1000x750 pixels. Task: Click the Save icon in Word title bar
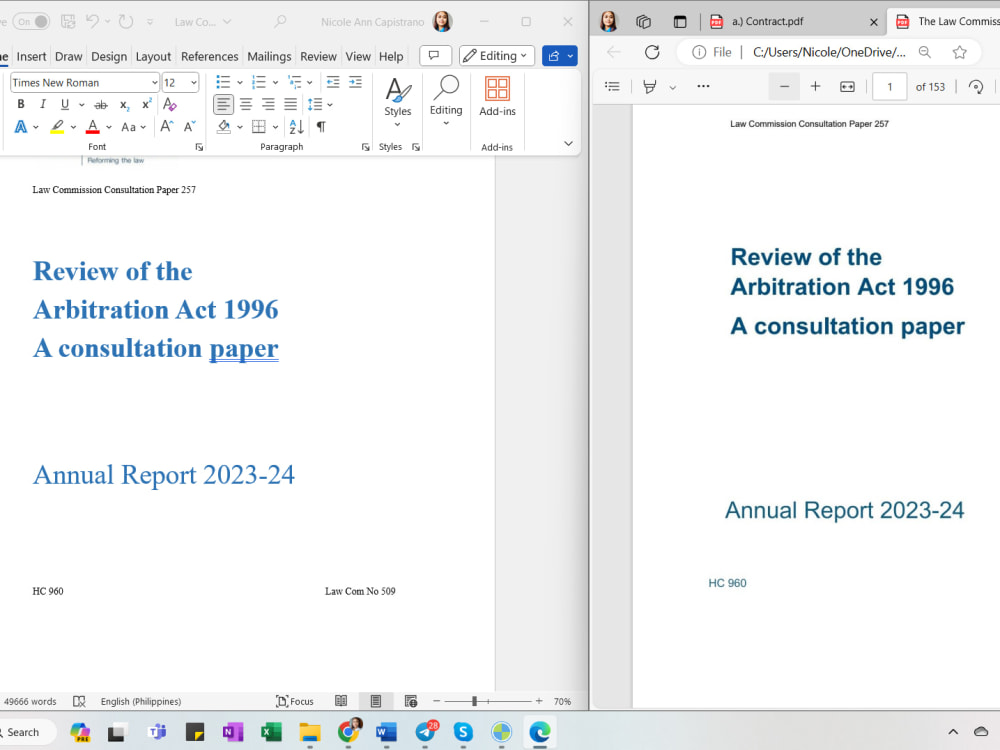(68, 22)
